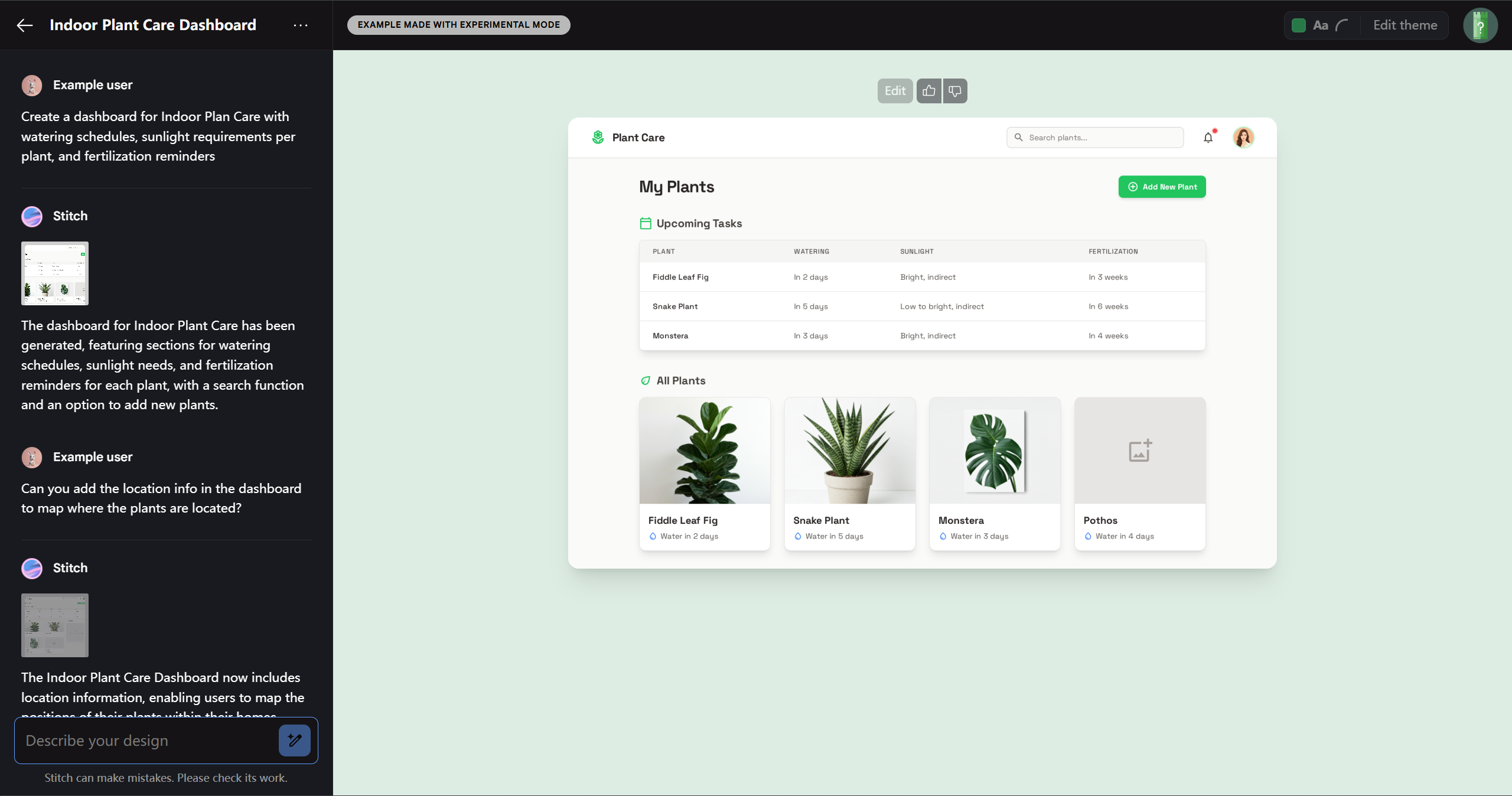The width and height of the screenshot is (1512, 796).
Task: Click the back arrow icon
Action: (x=25, y=25)
